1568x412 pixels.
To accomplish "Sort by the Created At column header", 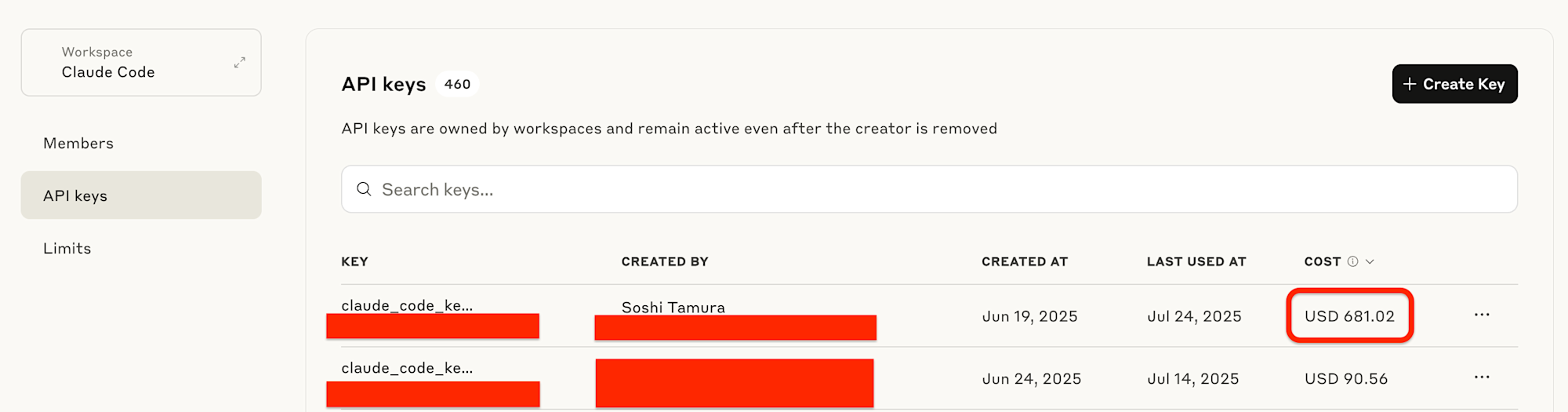I will (1025, 261).
